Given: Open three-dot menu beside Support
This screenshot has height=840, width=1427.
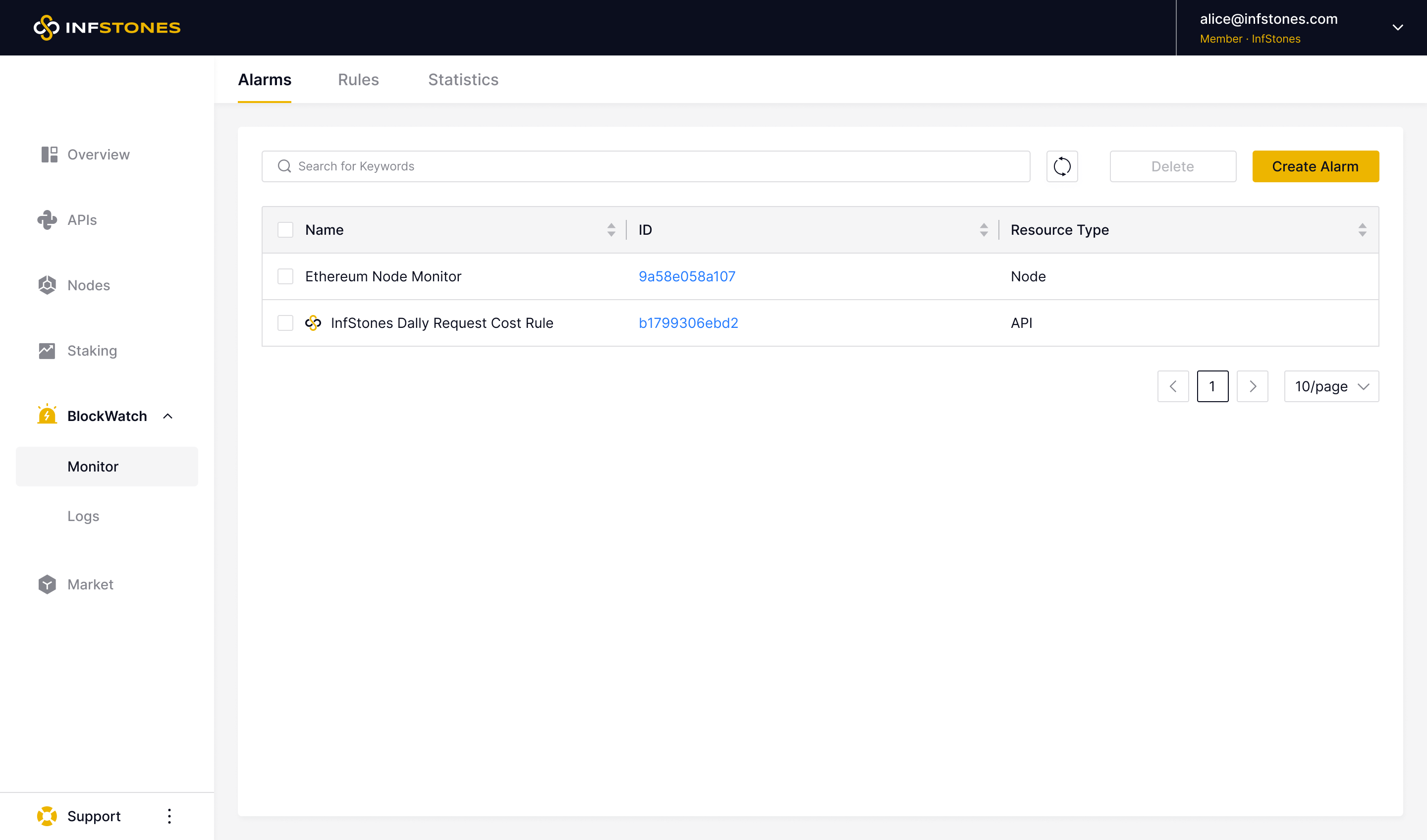Looking at the screenshot, I should click(169, 816).
